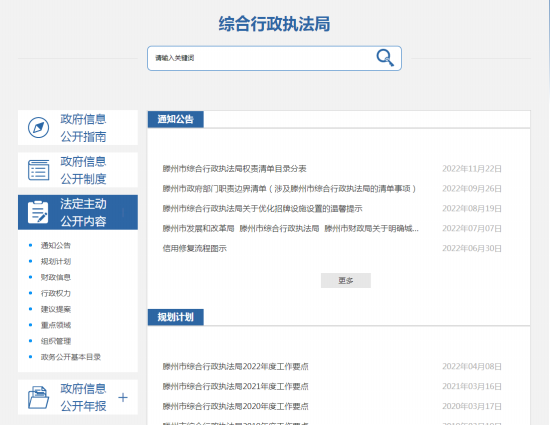Image resolution: width=550 pixels, height=425 pixels.
Task: Click date 2022年07月07日
Action: (x=472, y=229)
